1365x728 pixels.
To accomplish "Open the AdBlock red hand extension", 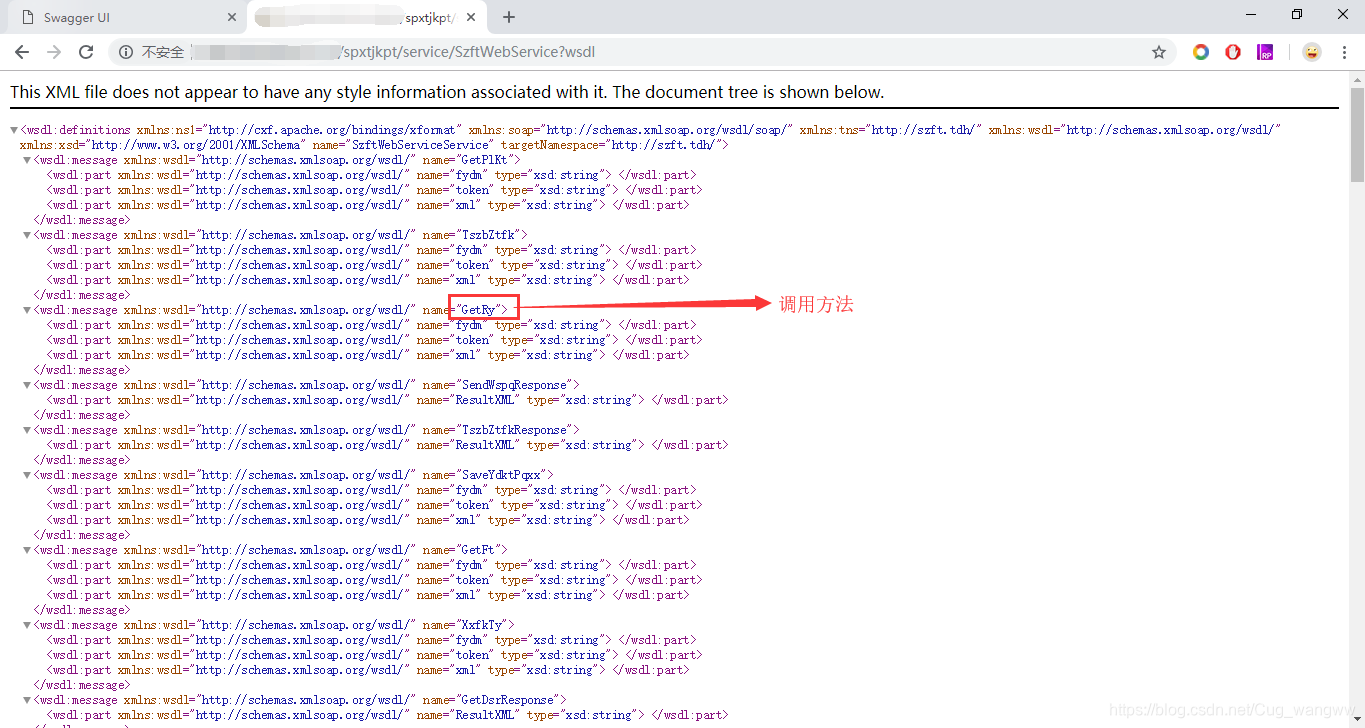I will [x=1233, y=52].
